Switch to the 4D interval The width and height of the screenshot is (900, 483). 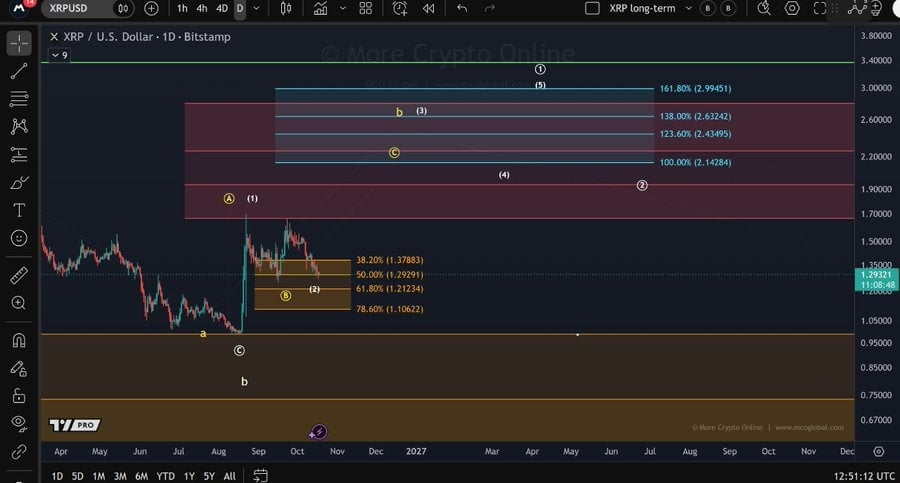(222, 9)
